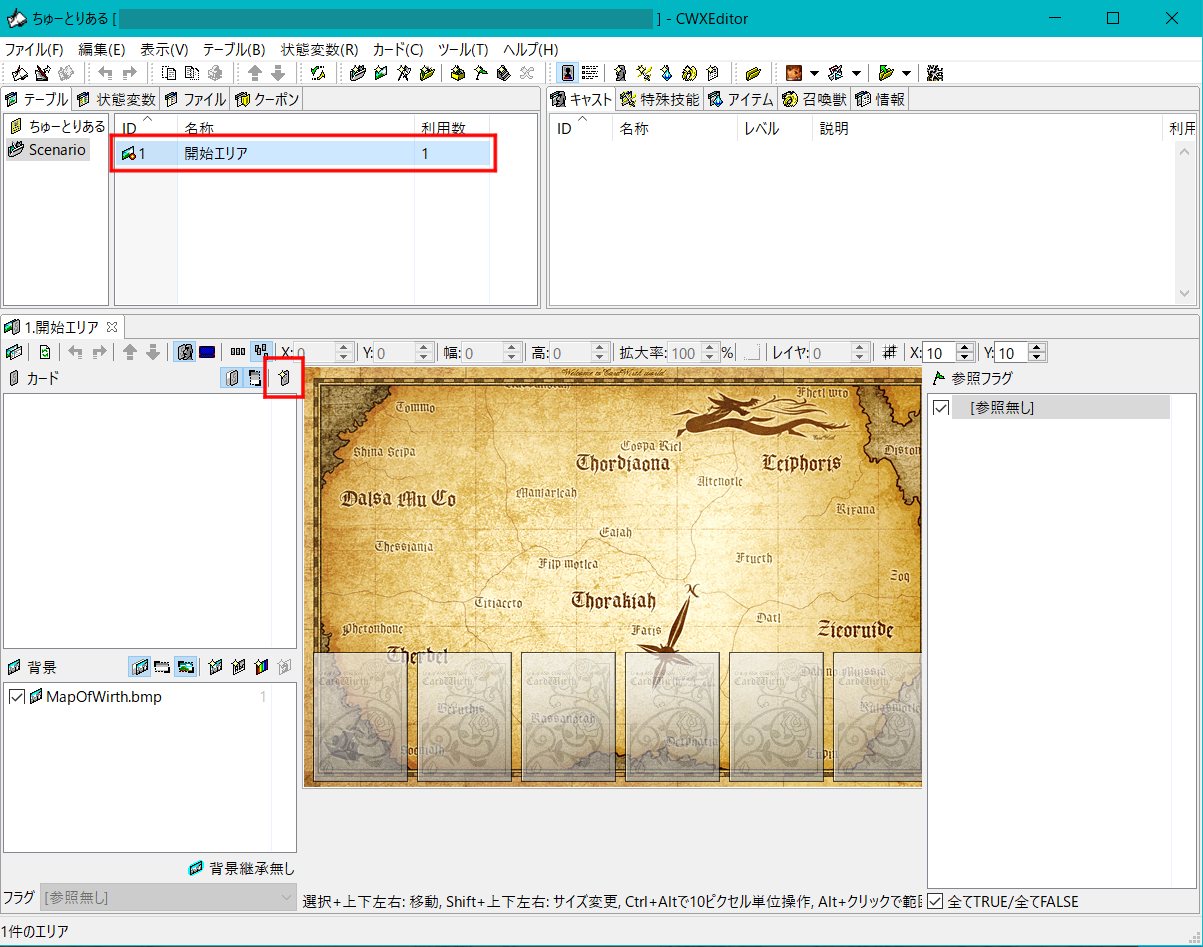The image size is (1203, 947).
Task: Open the 表示(V) menu
Action: click(x=164, y=49)
